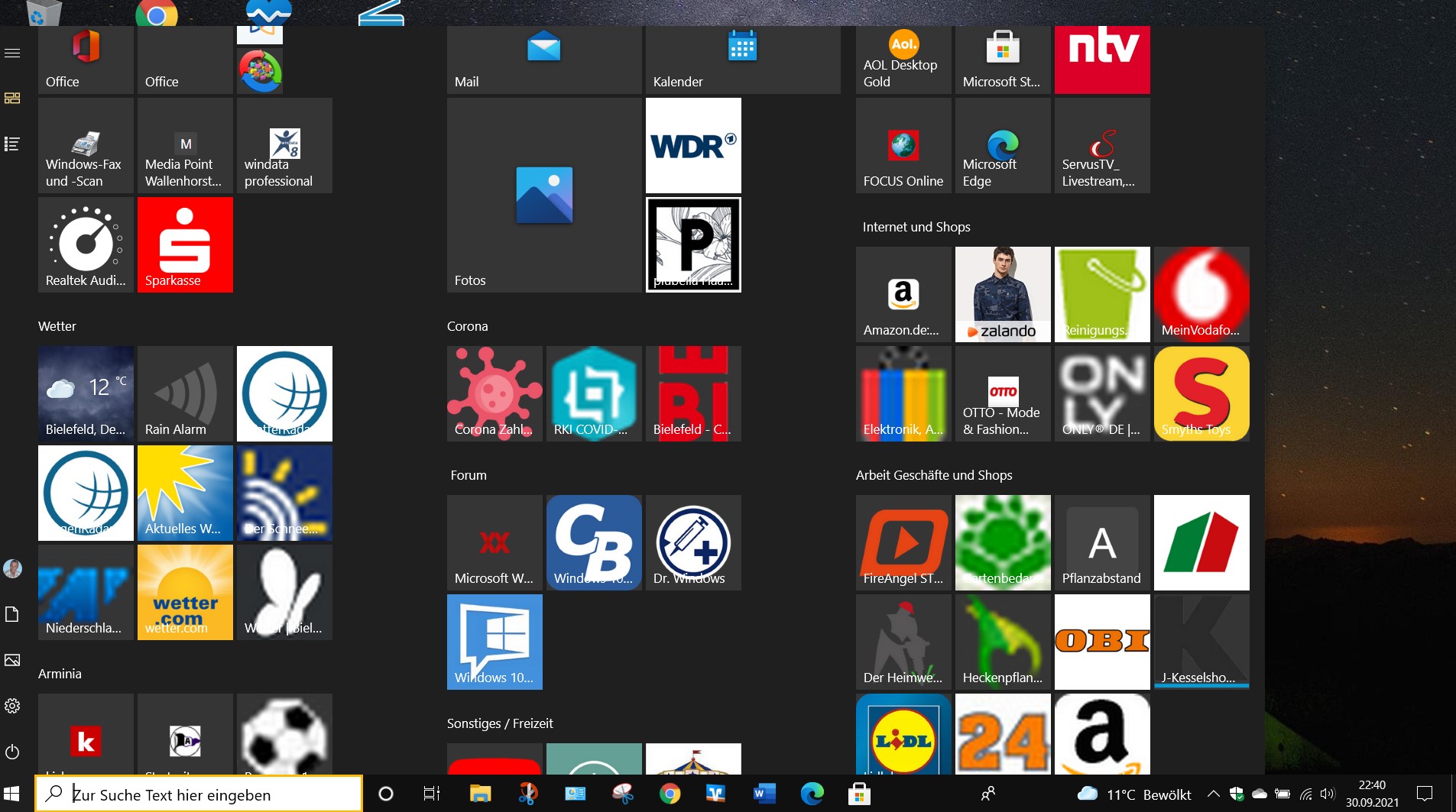The width and height of the screenshot is (1456, 812).
Task: Open Bielefeld weather tile showing 12 °C
Action: [x=86, y=393]
